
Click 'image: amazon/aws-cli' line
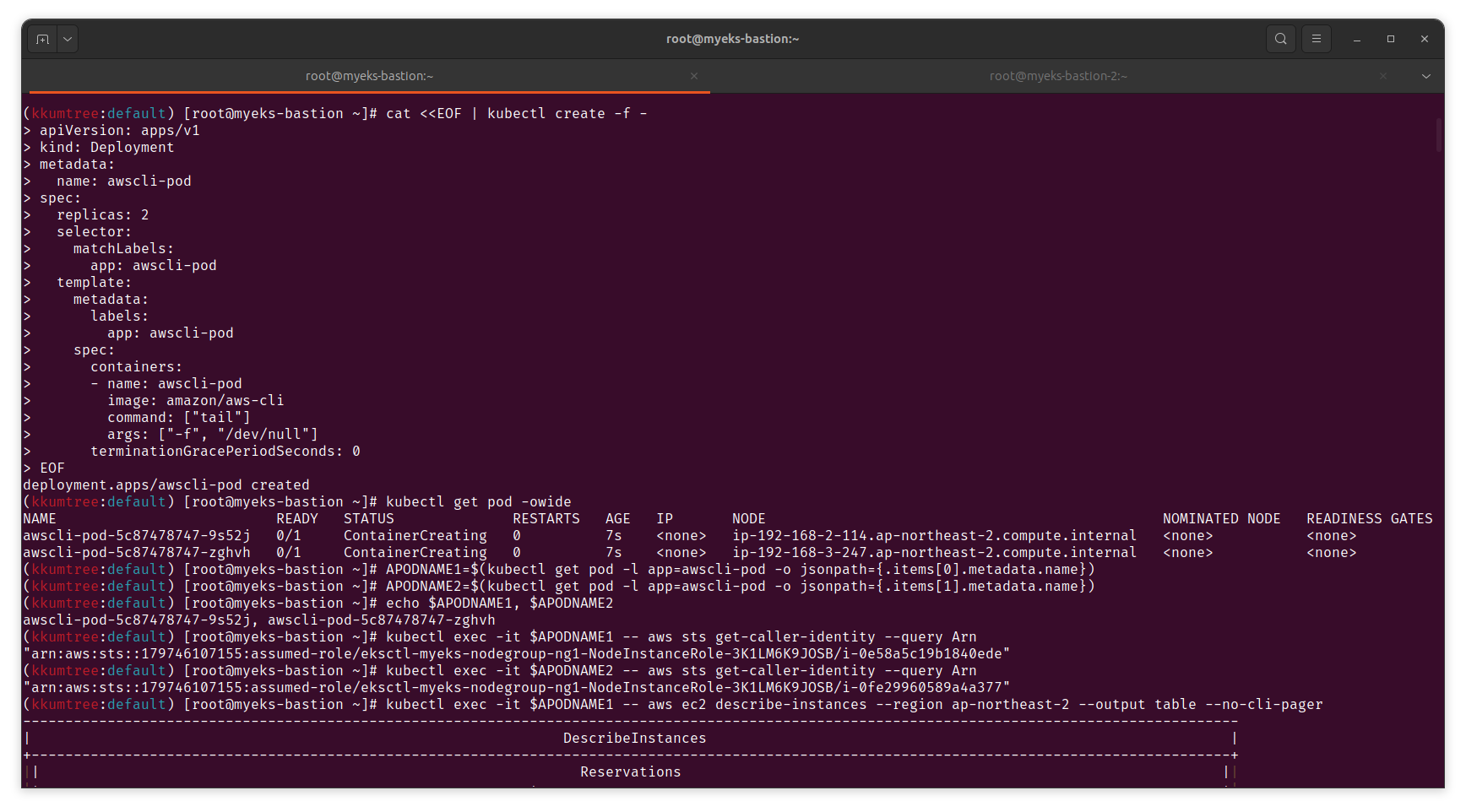pyautogui.click(x=196, y=400)
